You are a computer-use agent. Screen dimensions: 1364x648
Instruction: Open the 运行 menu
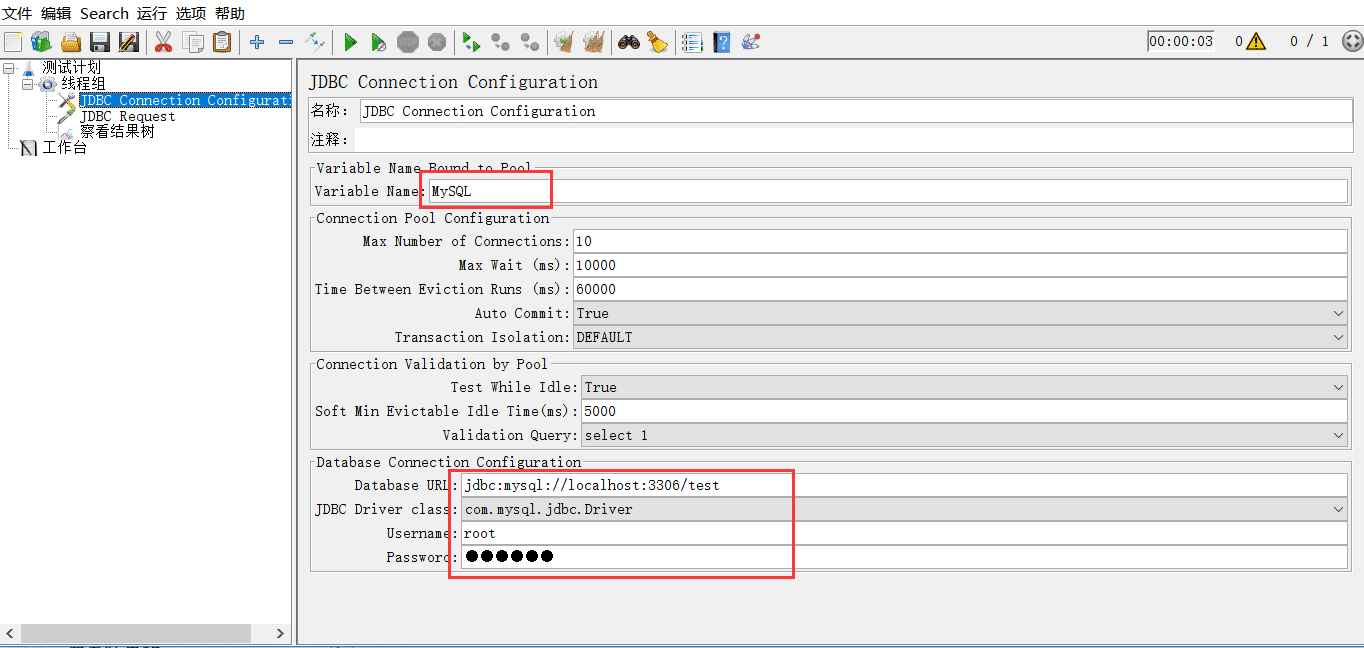click(152, 13)
